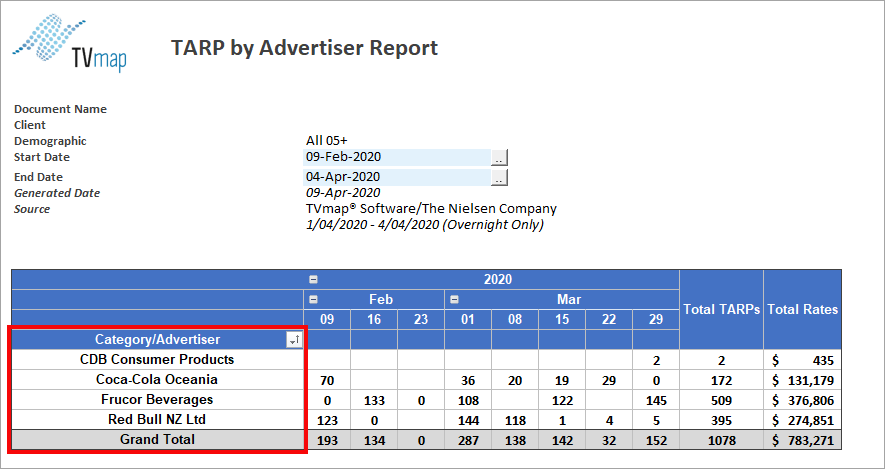
Task: Open the Start Date picker button
Action: tap(500, 157)
